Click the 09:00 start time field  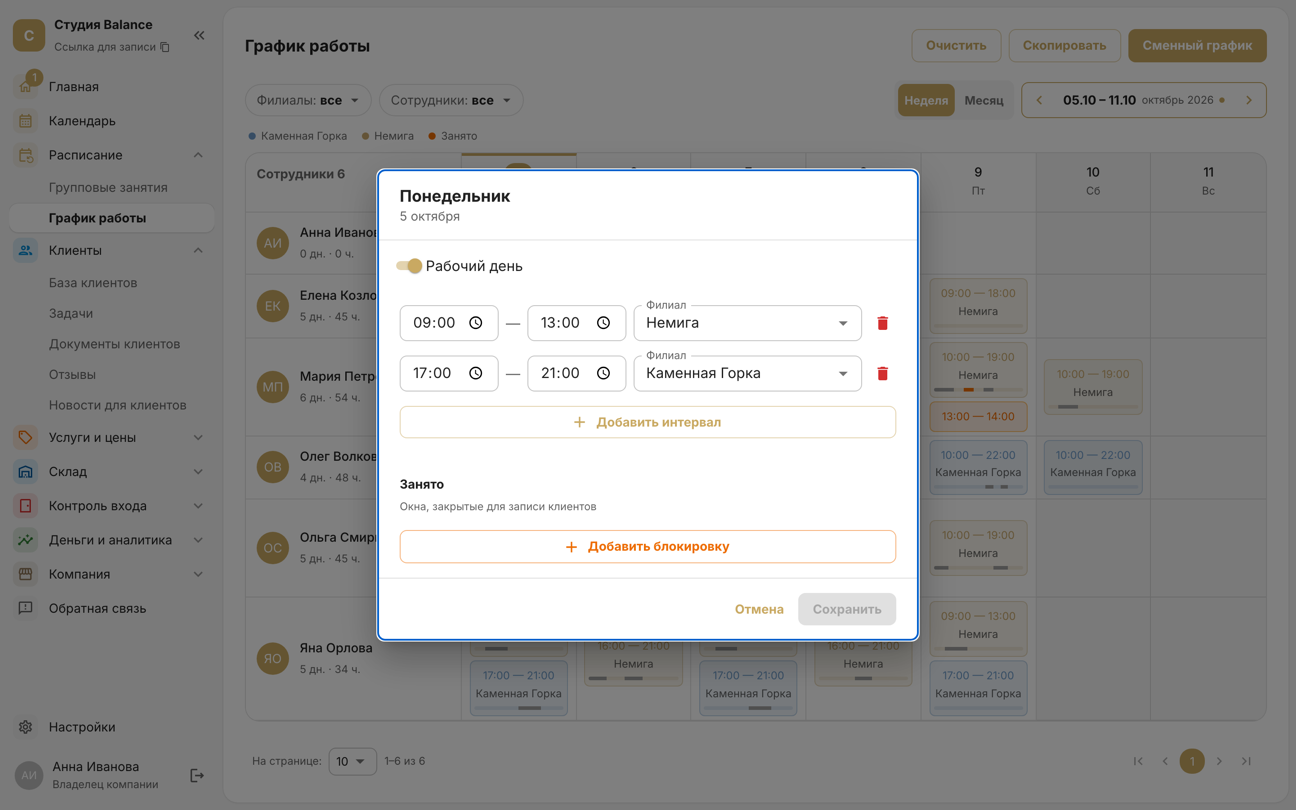[449, 323]
